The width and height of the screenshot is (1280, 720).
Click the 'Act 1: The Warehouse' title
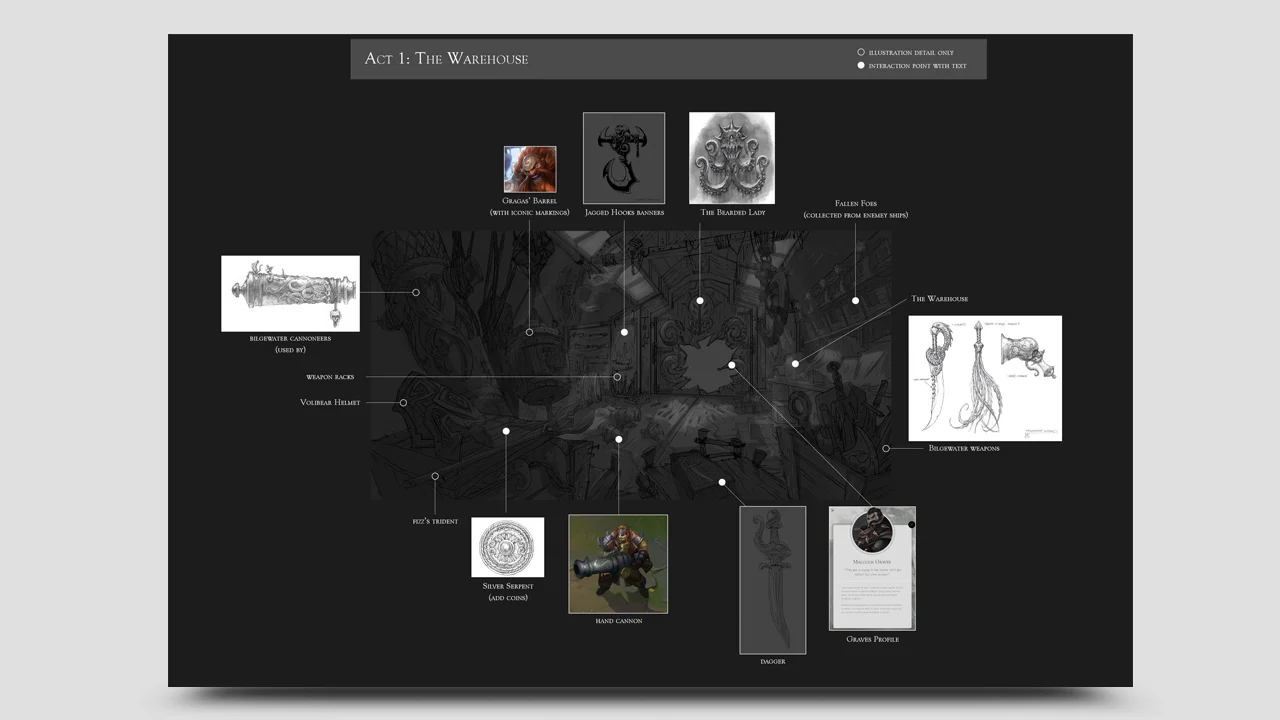[x=446, y=58]
